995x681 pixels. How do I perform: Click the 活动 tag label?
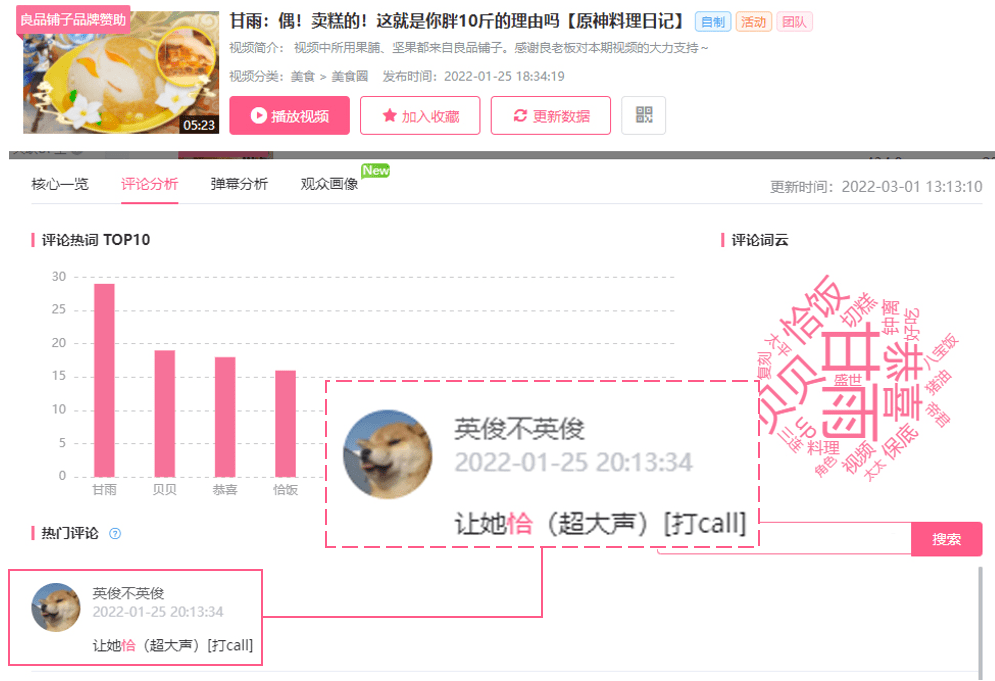click(x=753, y=22)
